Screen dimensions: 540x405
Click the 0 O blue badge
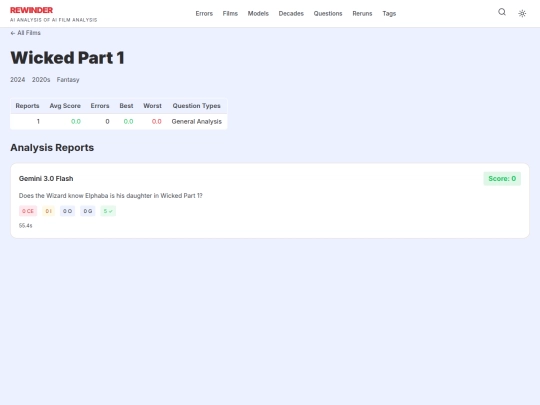pyautogui.click(x=68, y=211)
